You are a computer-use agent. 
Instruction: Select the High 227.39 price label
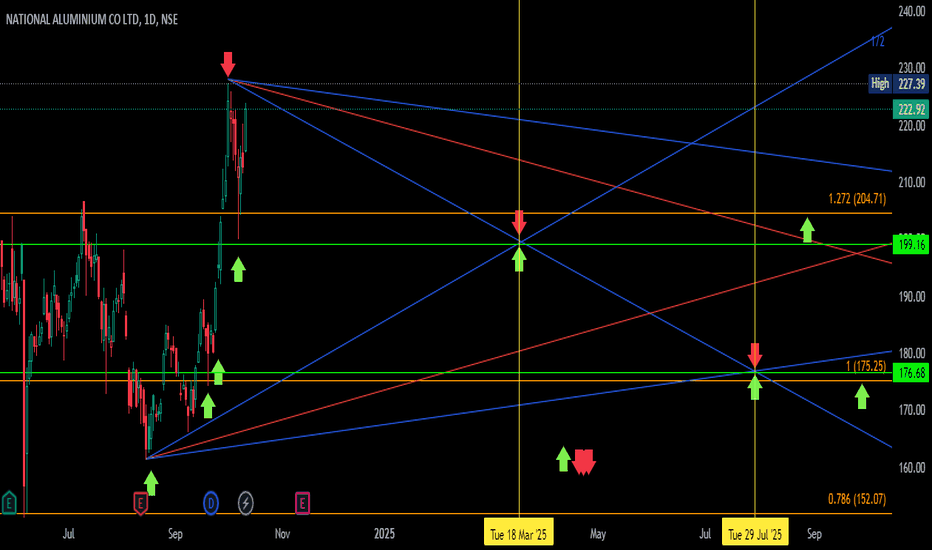(x=898, y=84)
